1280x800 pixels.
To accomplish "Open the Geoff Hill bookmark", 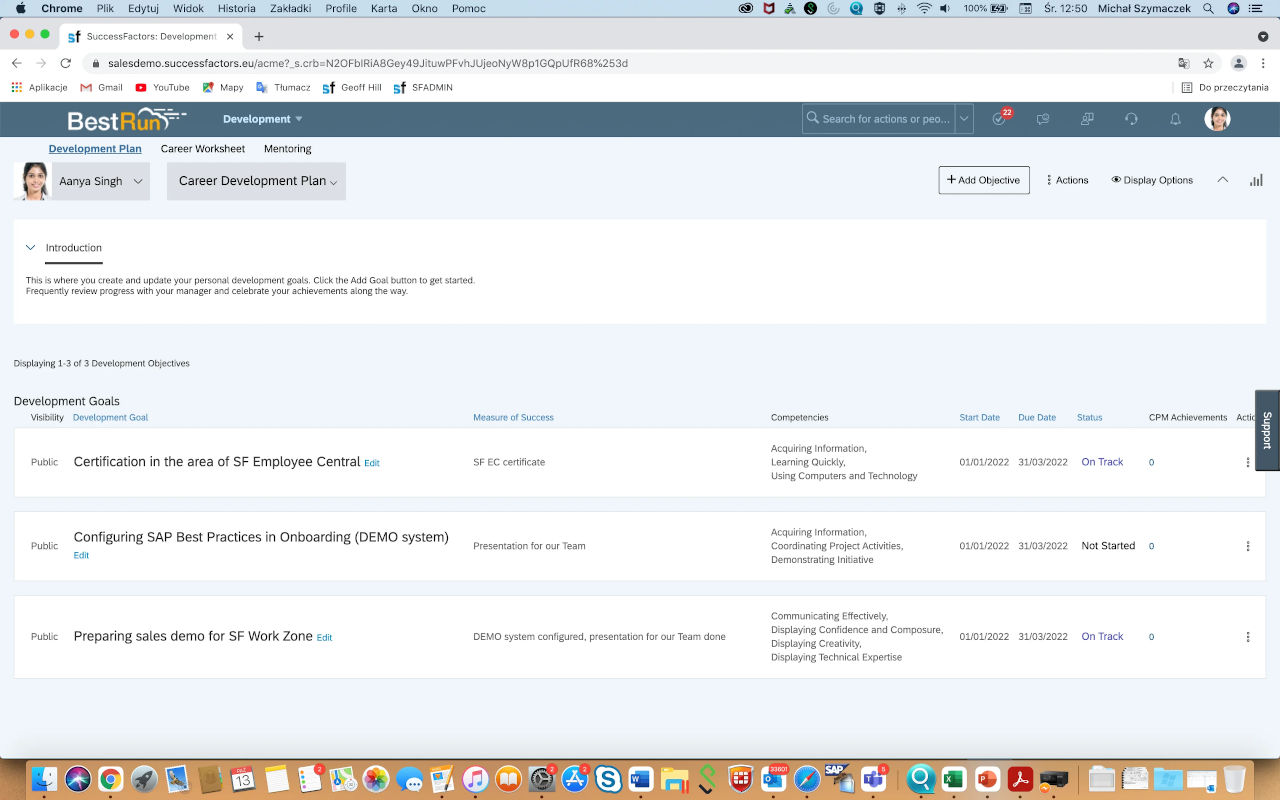I will coord(352,87).
